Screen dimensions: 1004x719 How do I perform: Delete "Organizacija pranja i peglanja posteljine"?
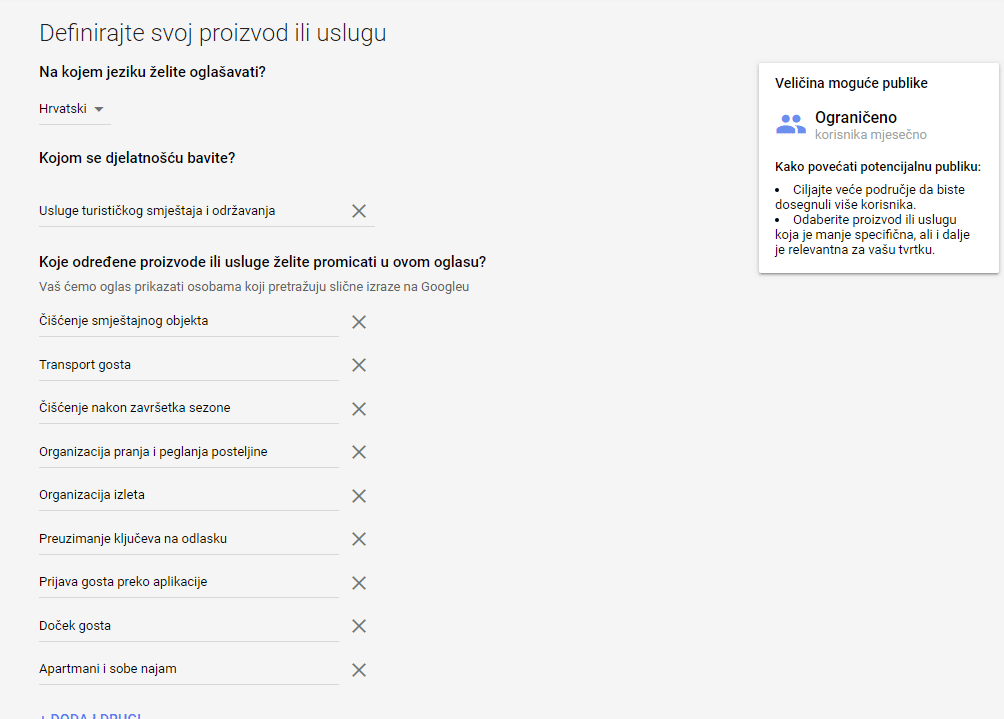click(x=359, y=452)
